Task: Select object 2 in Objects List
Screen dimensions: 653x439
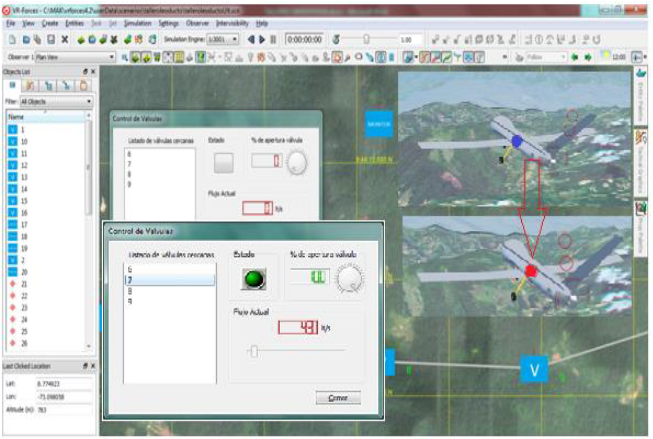Action: tap(46, 260)
